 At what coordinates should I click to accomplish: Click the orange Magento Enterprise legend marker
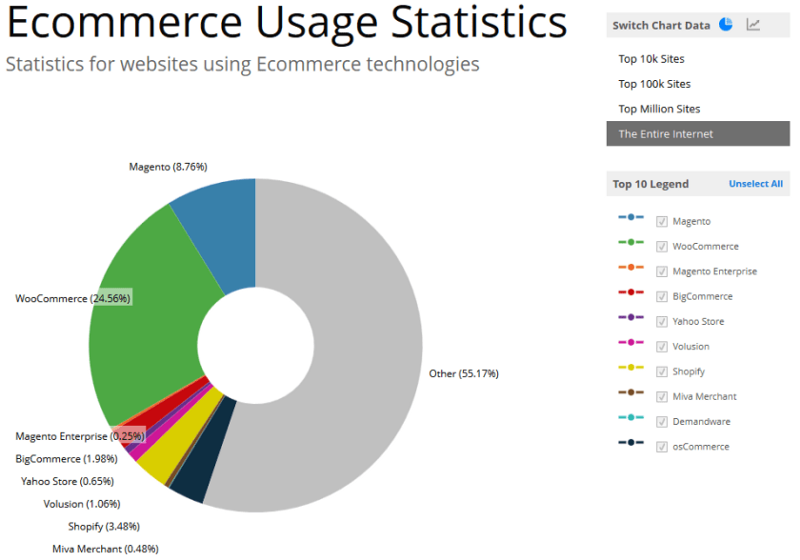631,267
